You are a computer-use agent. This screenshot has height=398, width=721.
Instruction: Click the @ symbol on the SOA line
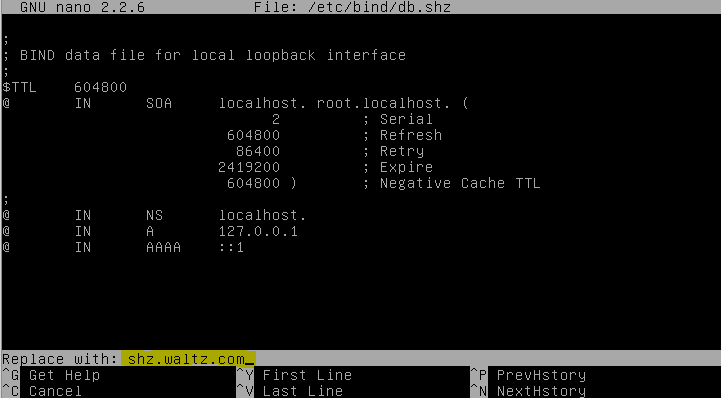(x=6, y=103)
